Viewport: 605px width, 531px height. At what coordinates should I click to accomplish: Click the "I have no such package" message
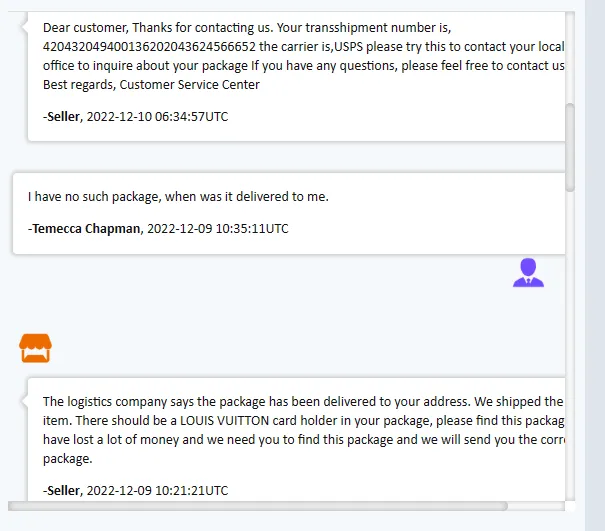[x=178, y=197]
